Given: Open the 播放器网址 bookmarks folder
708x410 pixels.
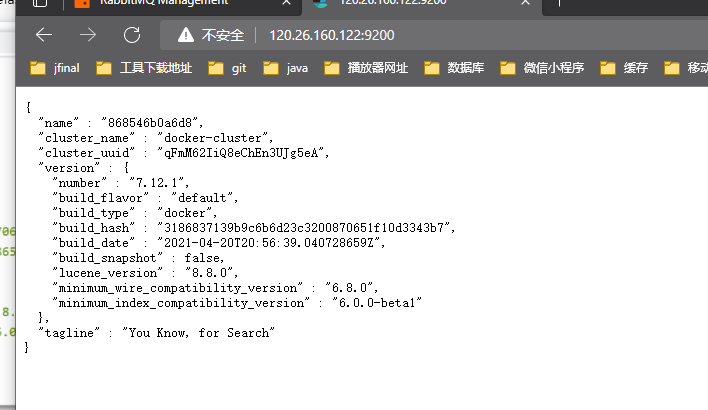Looking at the screenshot, I should tap(366, 68).
